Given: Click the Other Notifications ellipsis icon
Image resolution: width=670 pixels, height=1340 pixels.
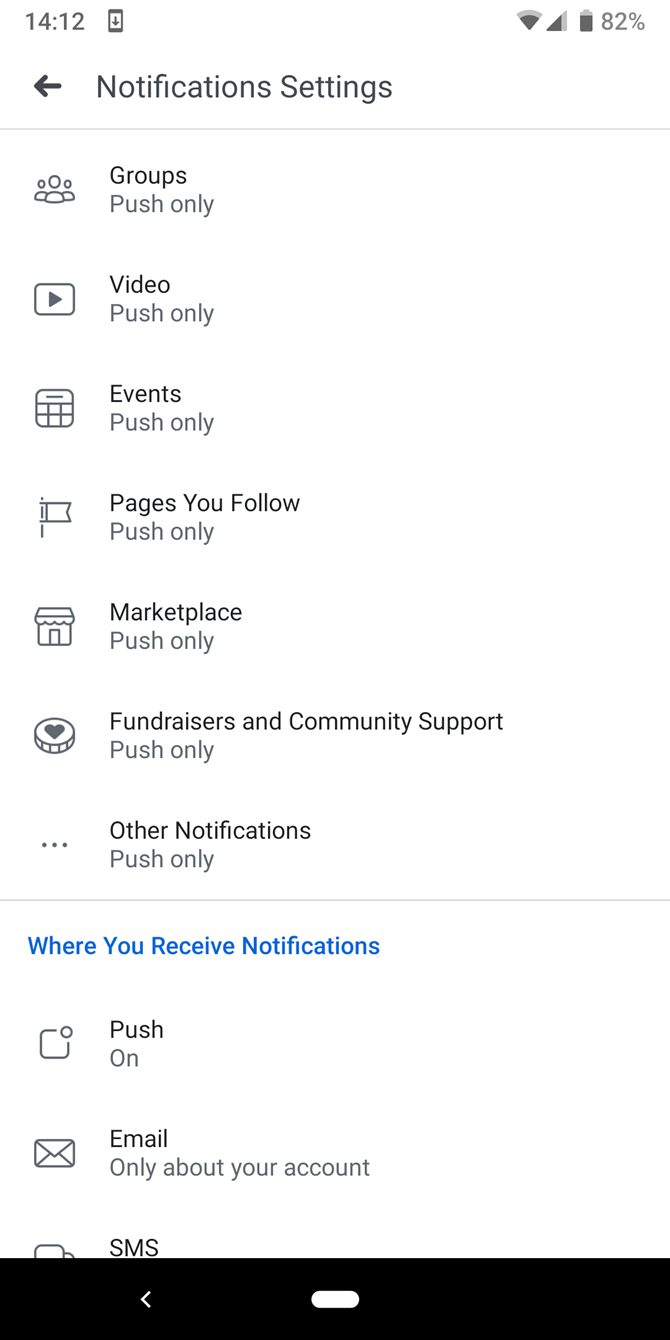Looking at the screenshot, I should 54,844.
